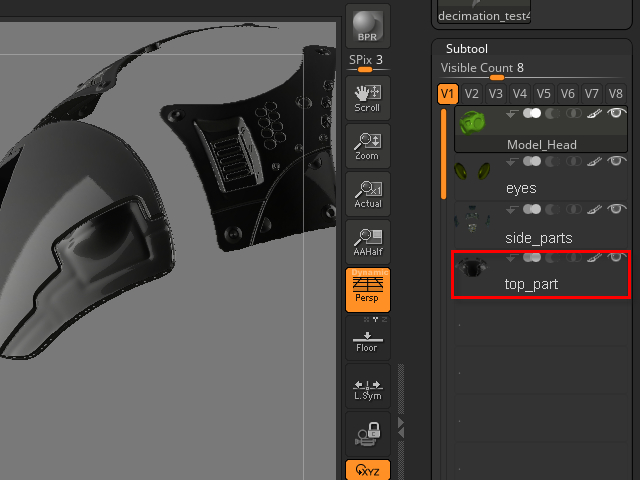Select the eyes subtool
The height and width of the screenshot is (480, 640).
coord(520,187)
